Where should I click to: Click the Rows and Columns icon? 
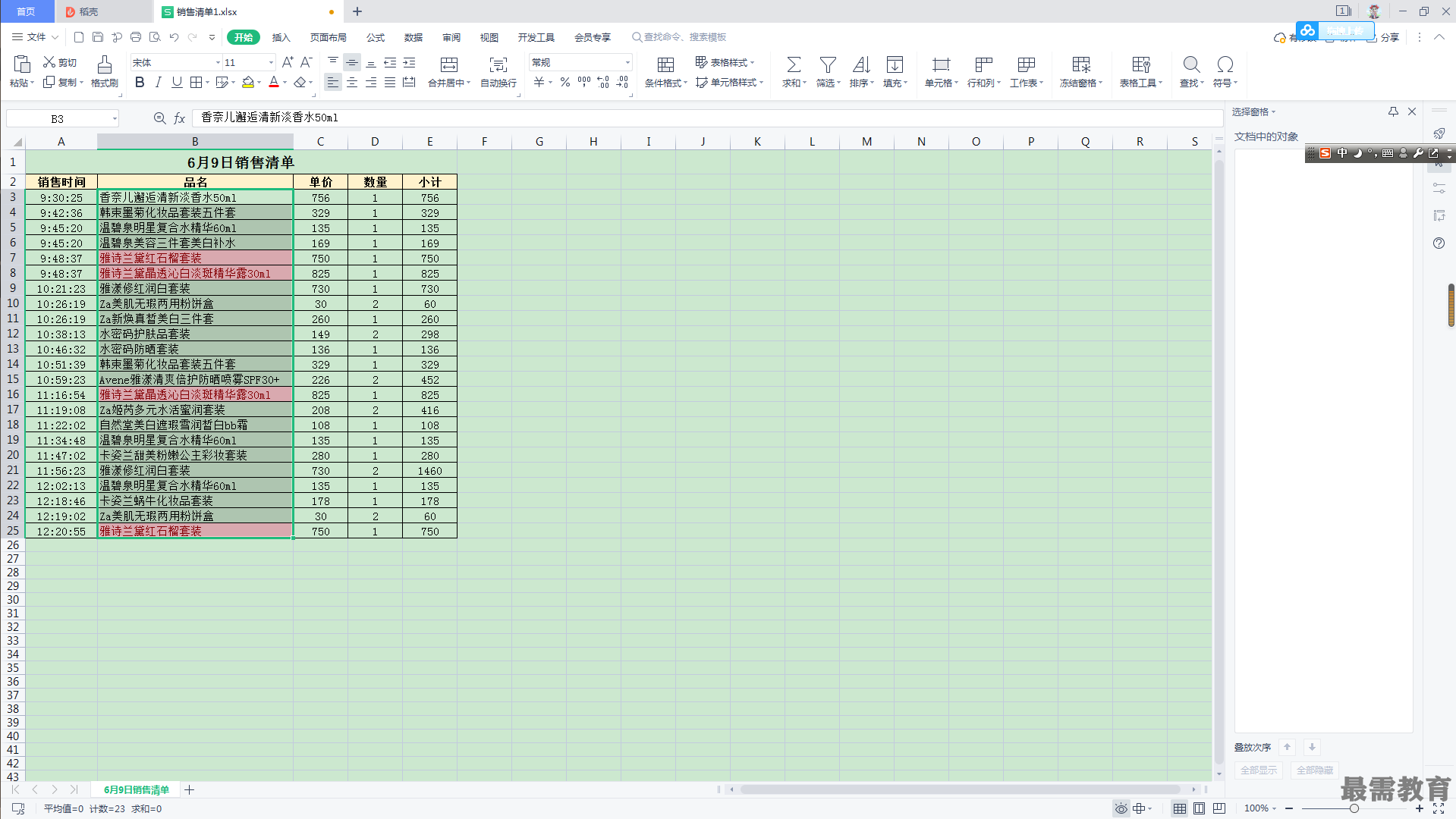984,64
